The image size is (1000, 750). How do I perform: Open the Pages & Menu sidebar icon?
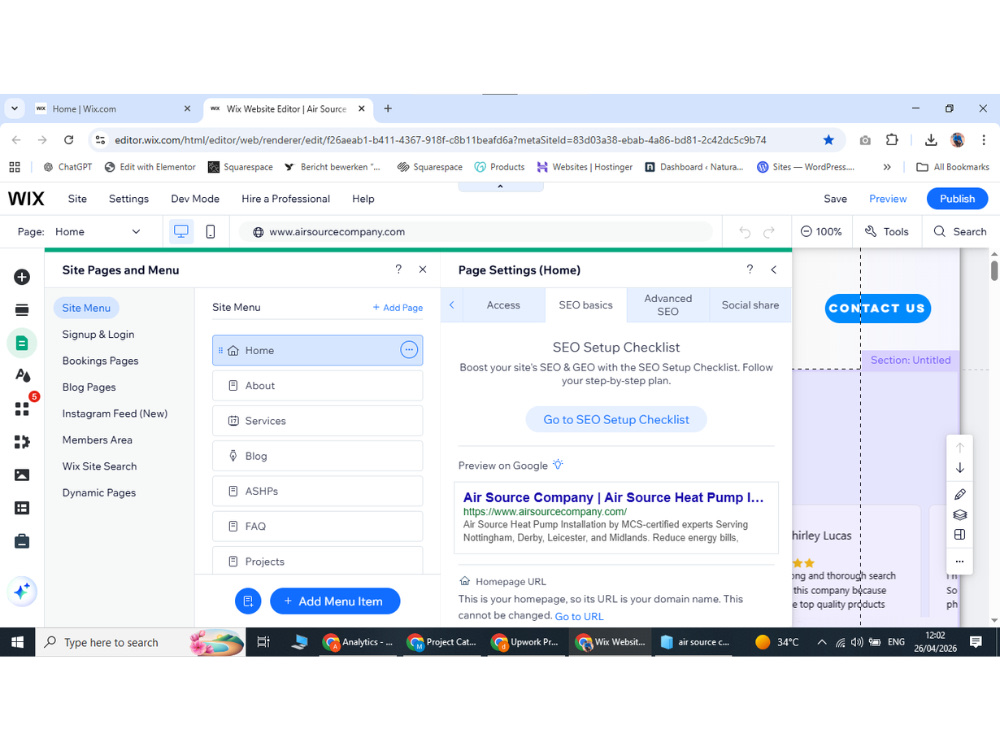pos(22,343)
